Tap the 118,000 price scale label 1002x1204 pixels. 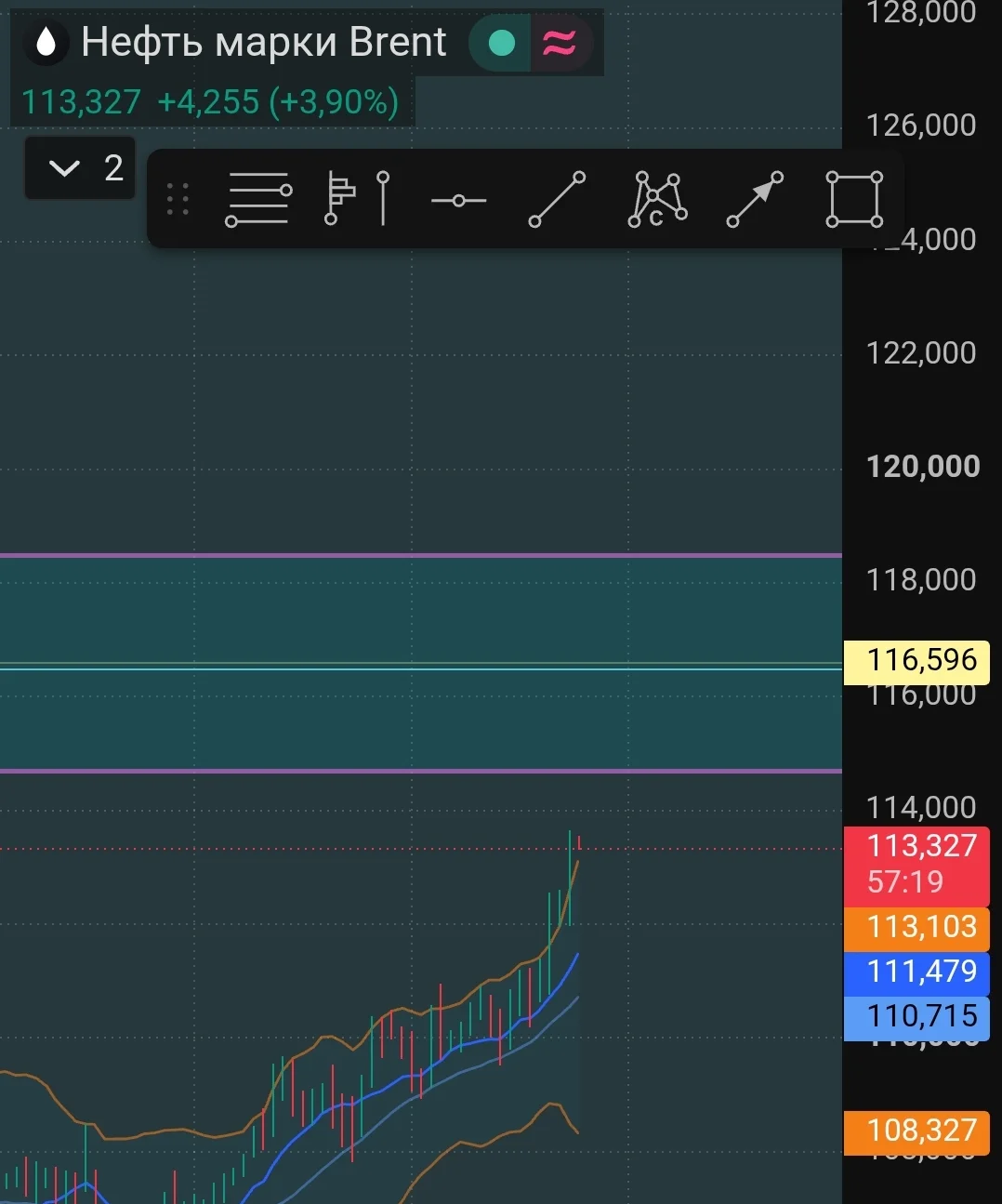(921, 580)
